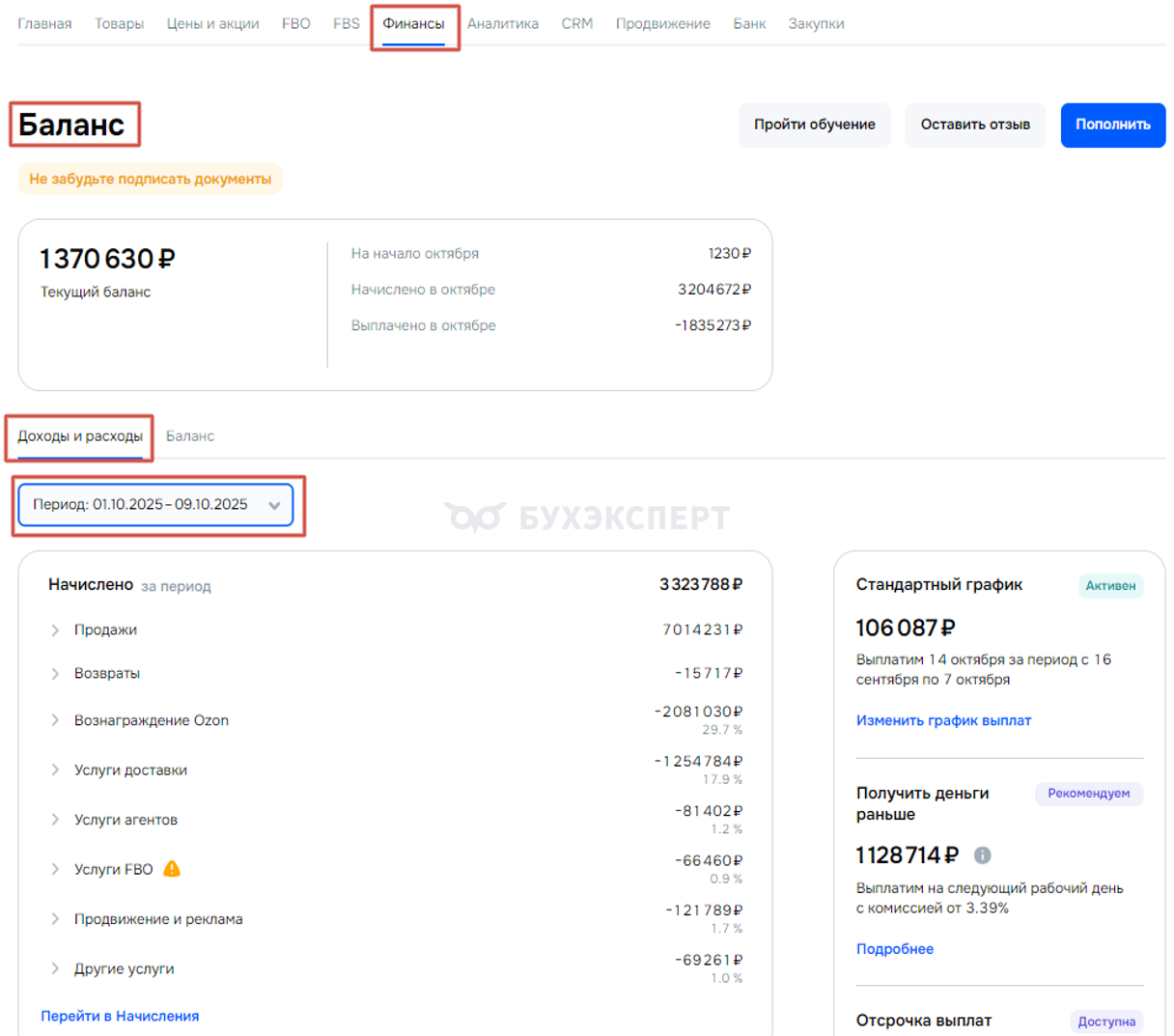This screenshot has width=1174, height=1036.
Task: Click the Продвижение и реклама amount -121 789 ₽
Action: 704,910
